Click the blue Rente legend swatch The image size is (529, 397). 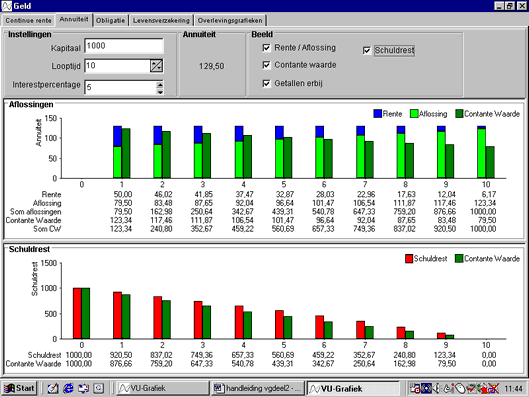378,114
